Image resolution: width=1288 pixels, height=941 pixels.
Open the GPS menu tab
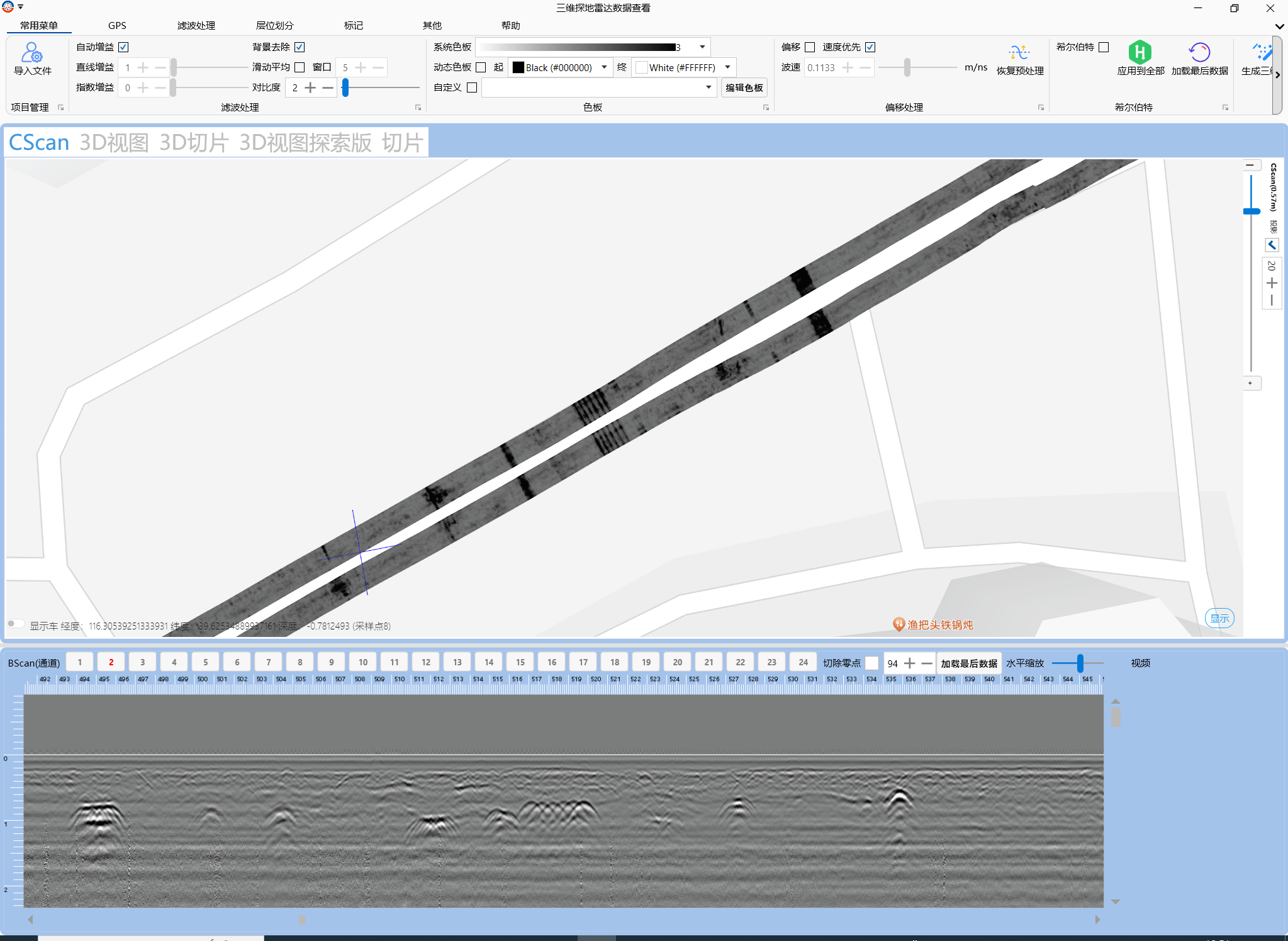[x=117, y=26]
